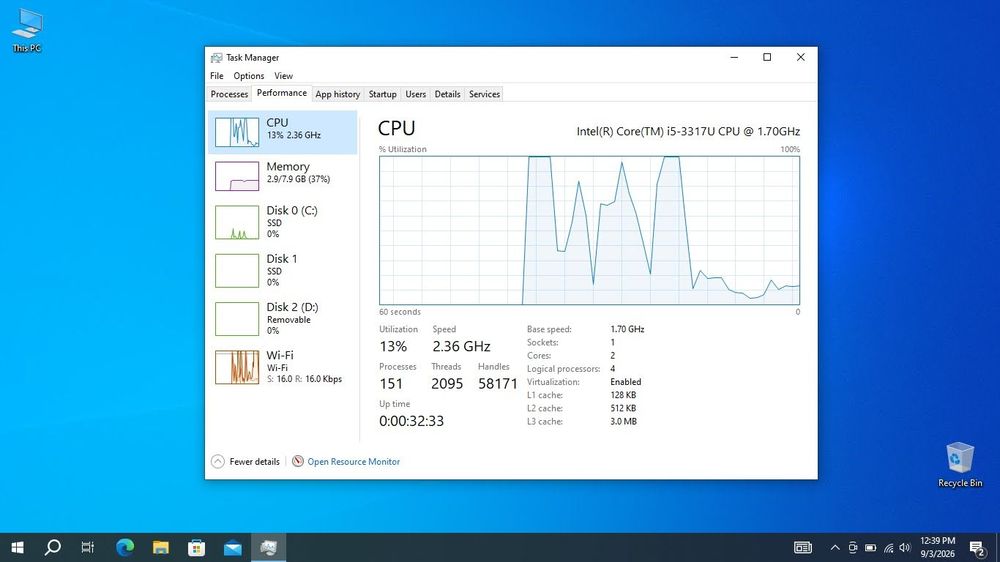Click the Intel Core i5-3317U processor name

688,131
